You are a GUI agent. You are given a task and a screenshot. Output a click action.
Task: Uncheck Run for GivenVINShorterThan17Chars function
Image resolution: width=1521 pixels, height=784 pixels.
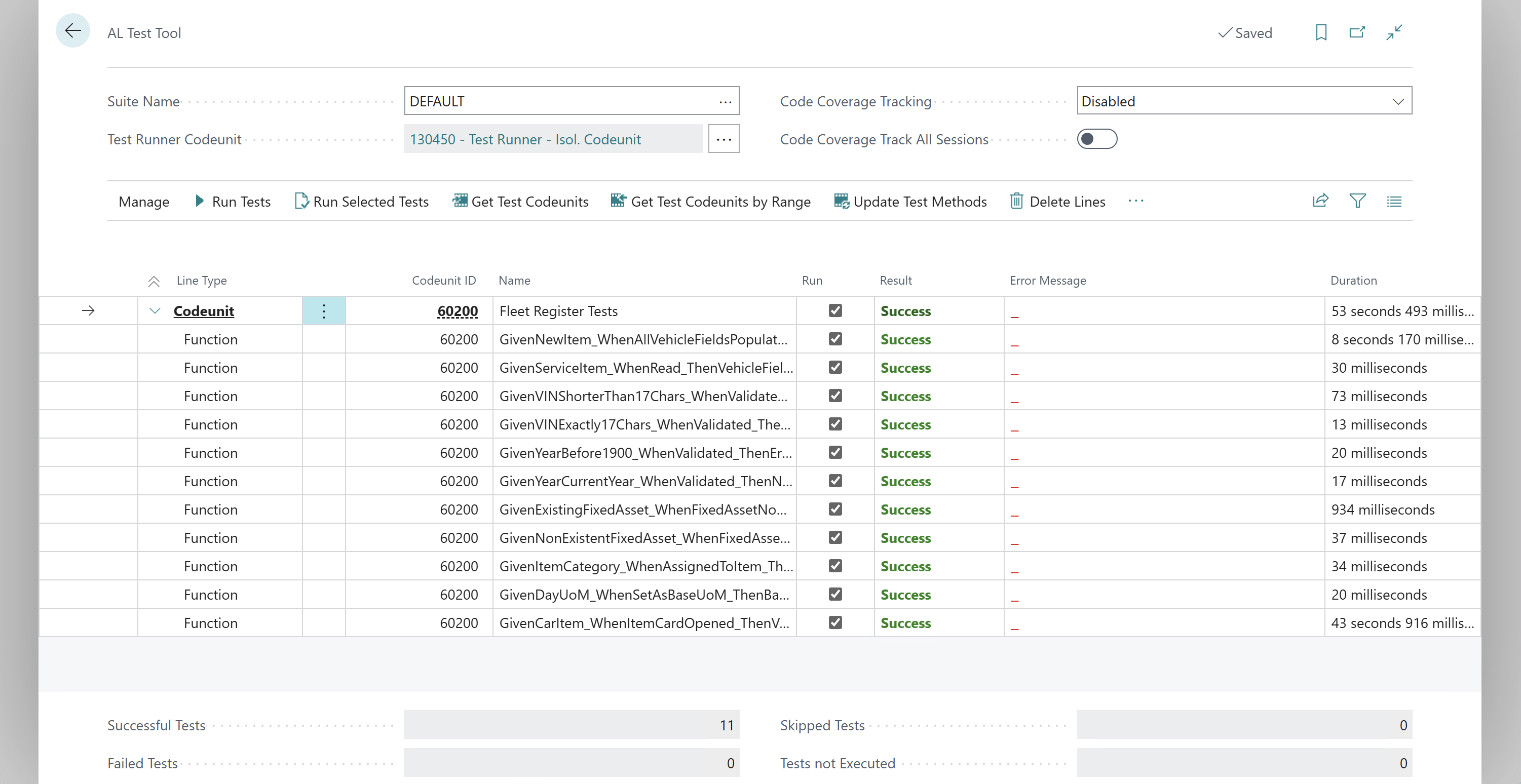pyautogui.click(x=835, y=396)
